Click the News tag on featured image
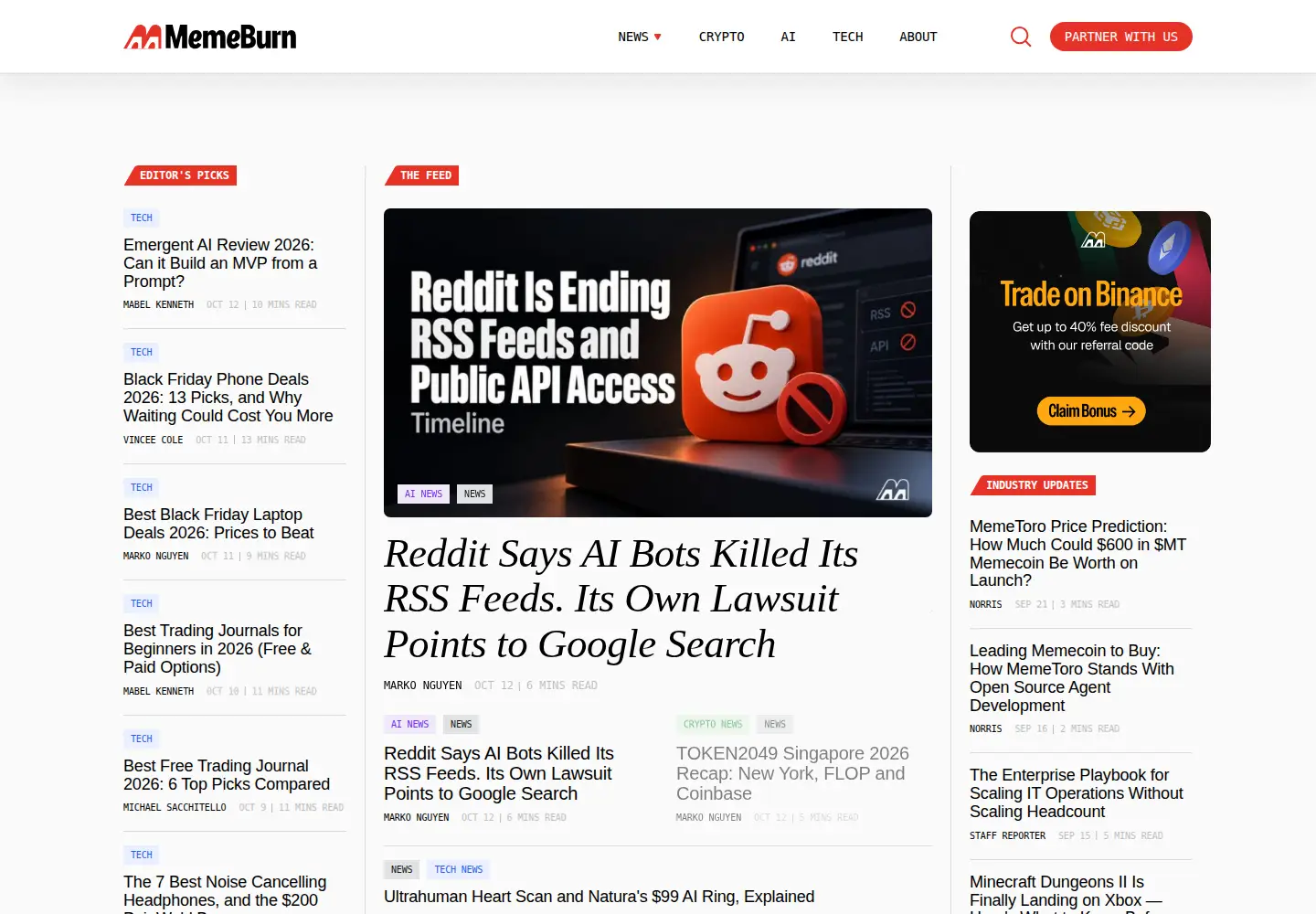Viewport: 1316px width, 914px height. point(475,494)
